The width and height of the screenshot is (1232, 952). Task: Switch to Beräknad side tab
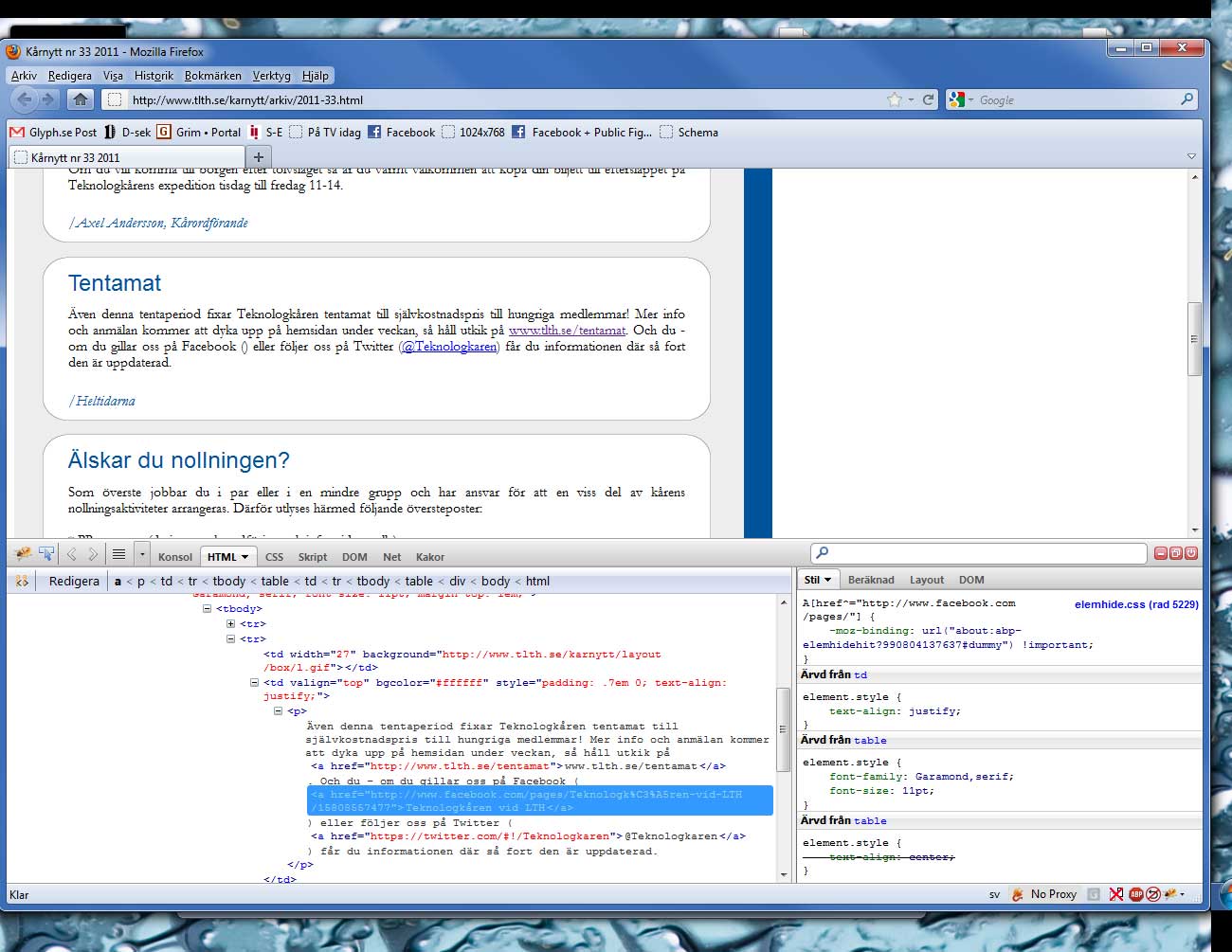[x=871, y=580]
